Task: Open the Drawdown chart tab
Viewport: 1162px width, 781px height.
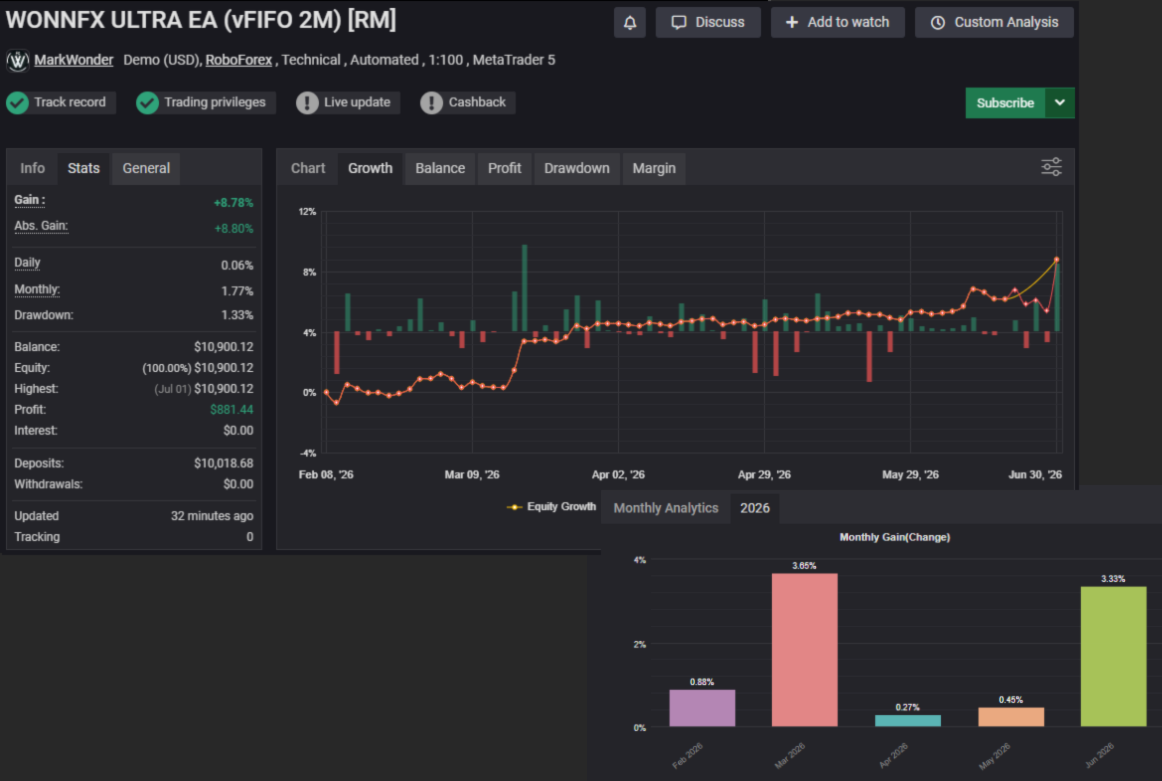Action: 577,168
